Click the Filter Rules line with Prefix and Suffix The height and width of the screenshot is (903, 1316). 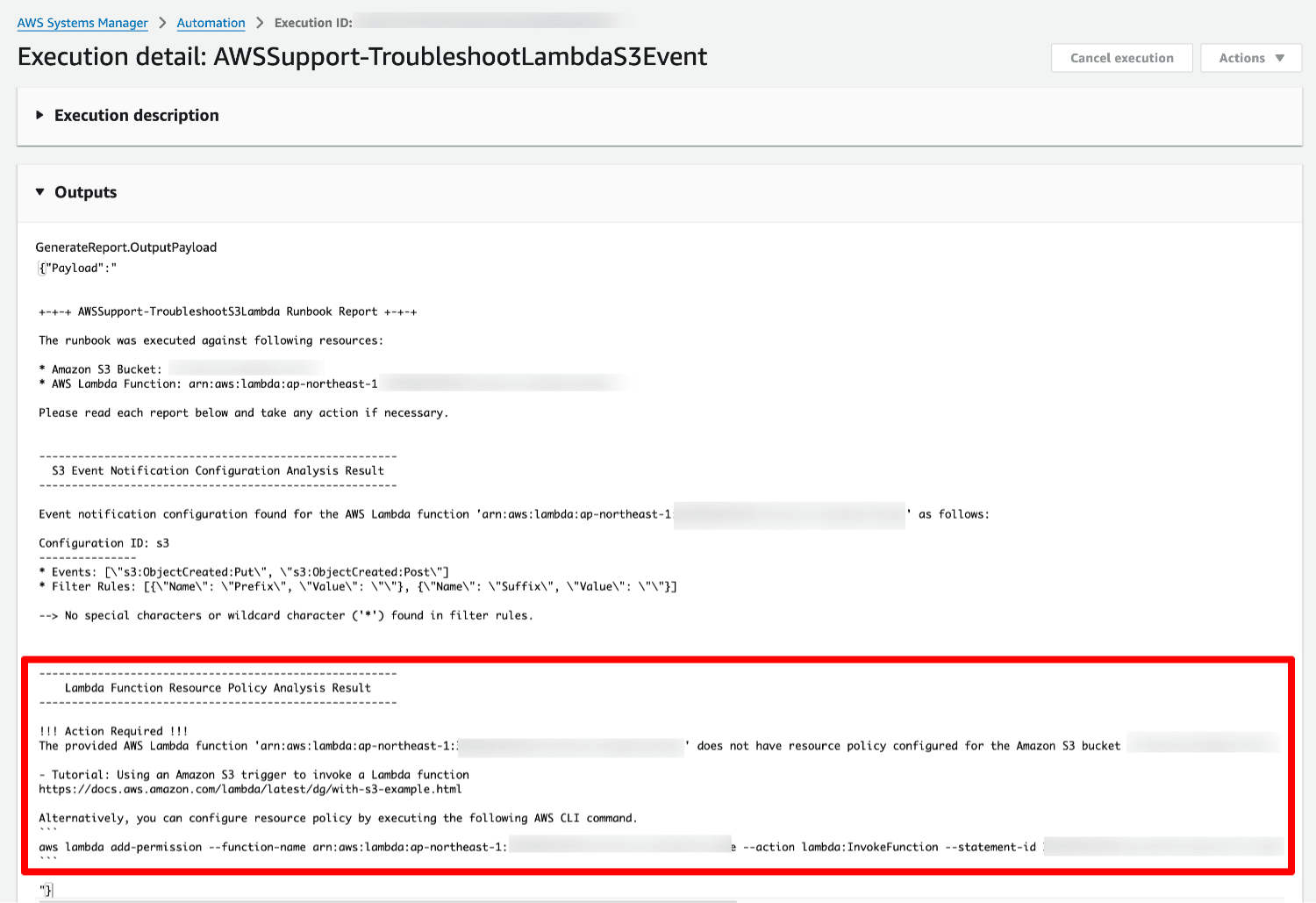pos(358,586)
